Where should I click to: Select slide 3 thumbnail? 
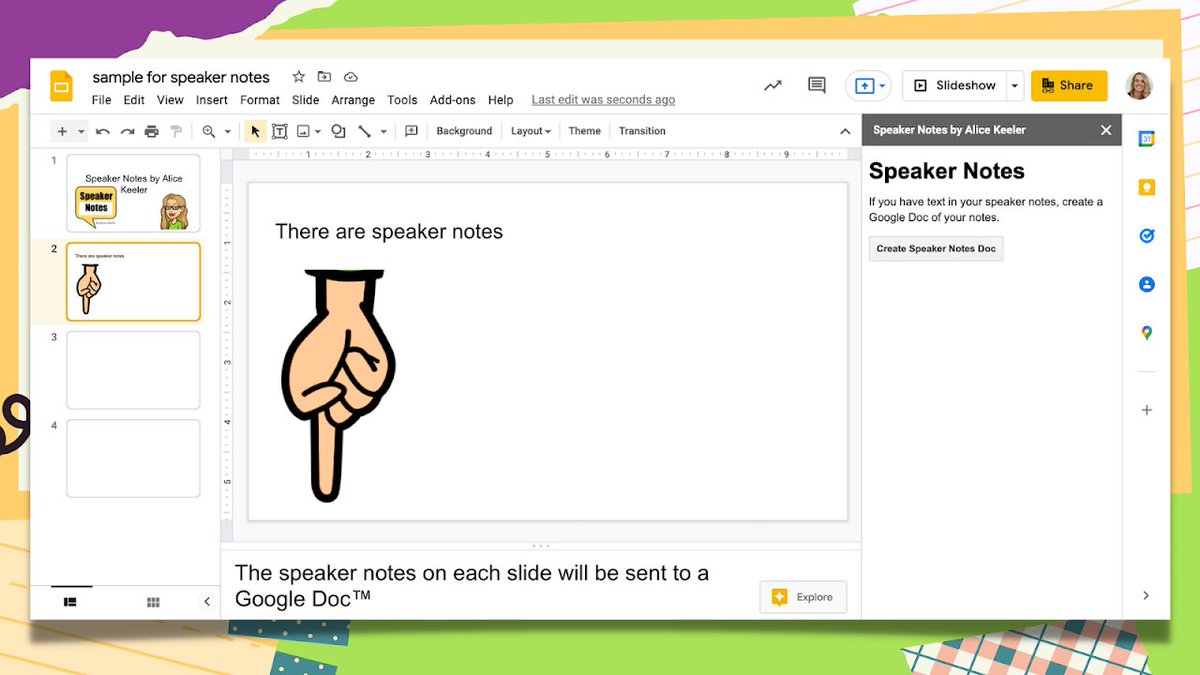point(133,369)
